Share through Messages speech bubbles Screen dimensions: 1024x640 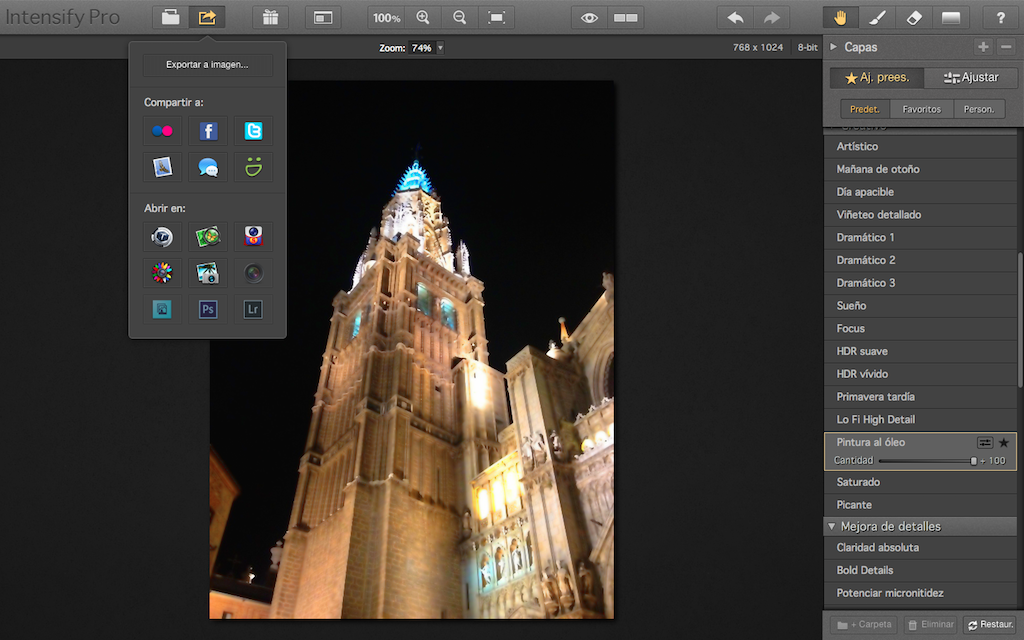pos(208,167)
